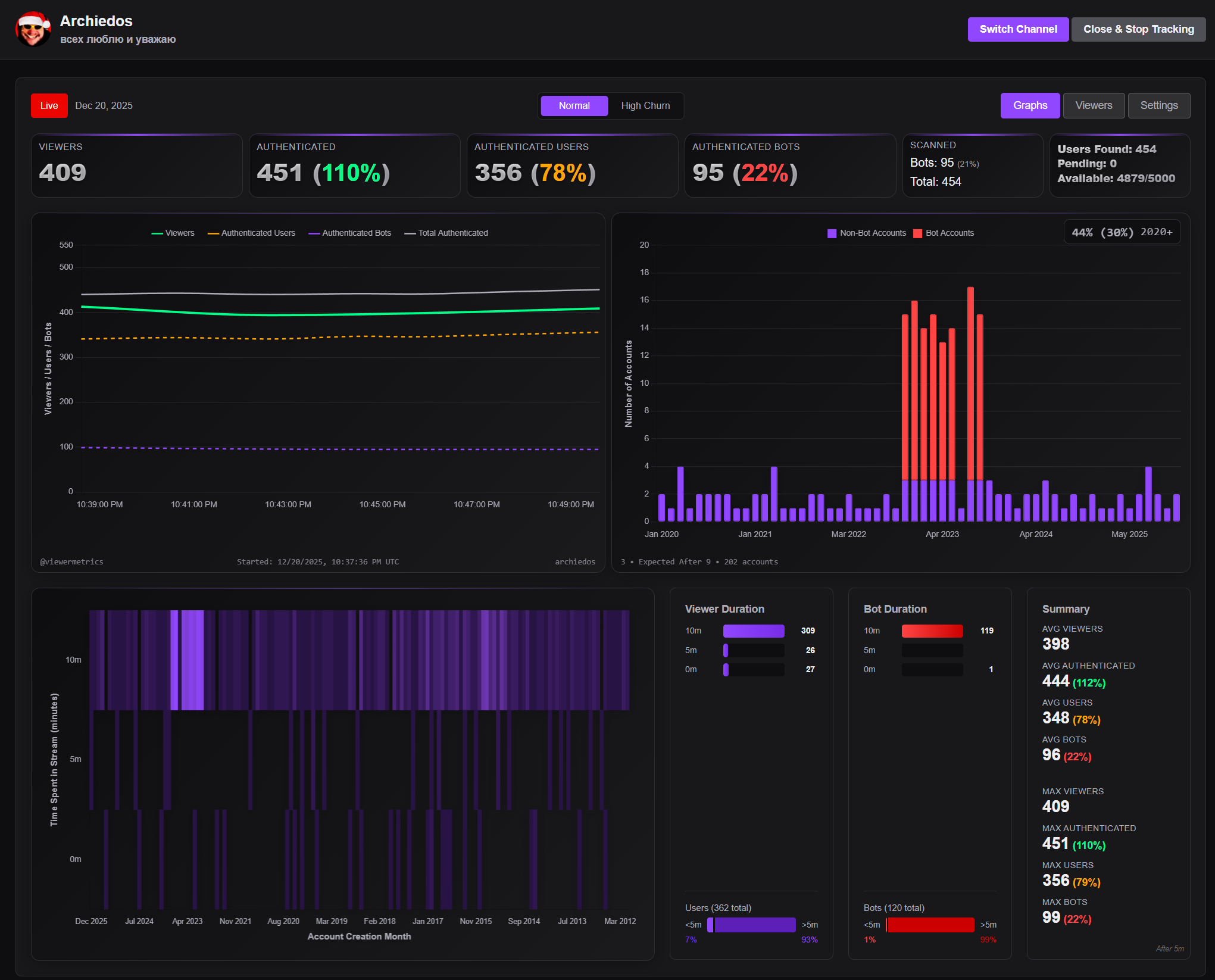Open the Graphs tab
This screenshot has height=980, width=1215.
coord(1030,105)
